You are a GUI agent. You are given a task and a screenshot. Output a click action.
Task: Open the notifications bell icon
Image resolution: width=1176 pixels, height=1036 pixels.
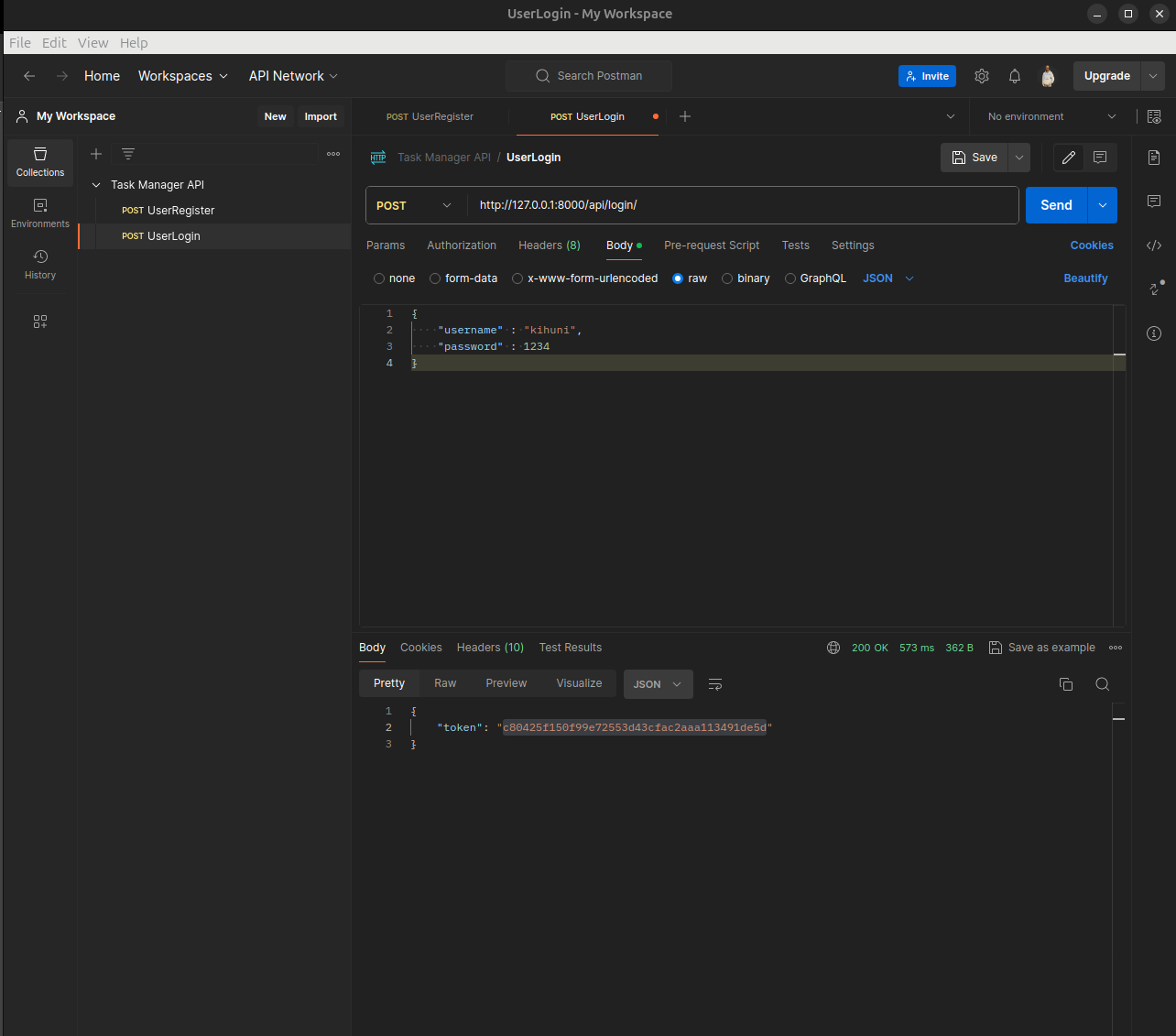pos(1015,76)
